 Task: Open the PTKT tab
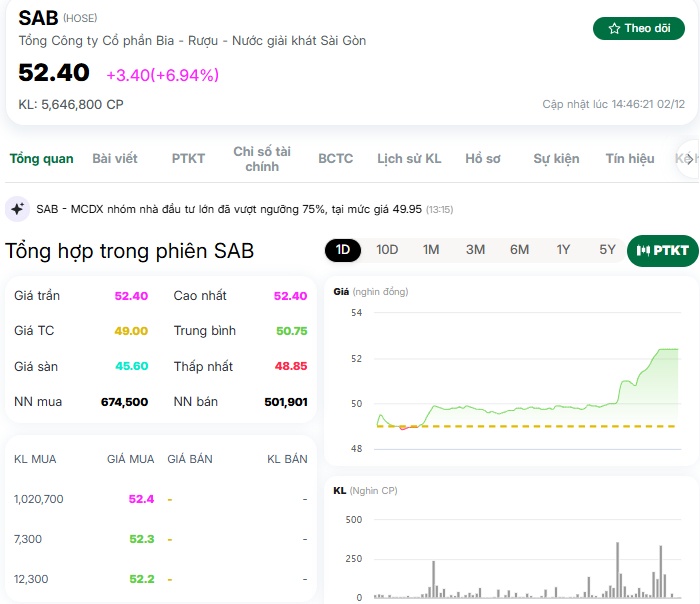pos(188,159)
